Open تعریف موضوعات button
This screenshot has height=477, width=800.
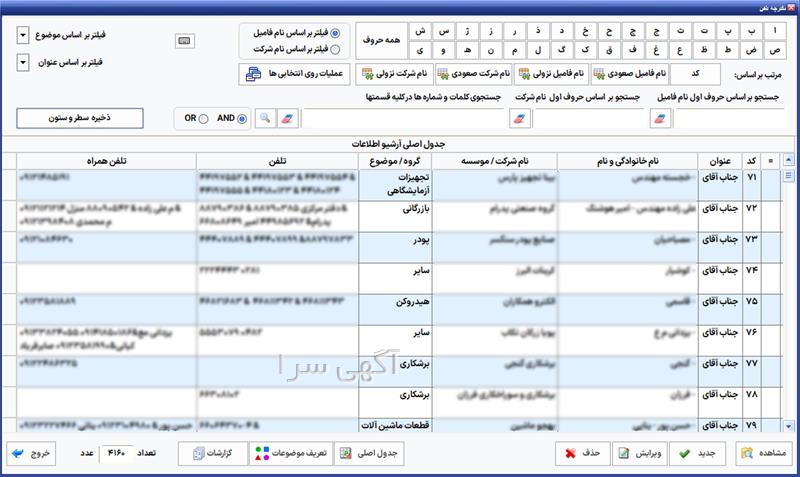[x=291, y=453]
